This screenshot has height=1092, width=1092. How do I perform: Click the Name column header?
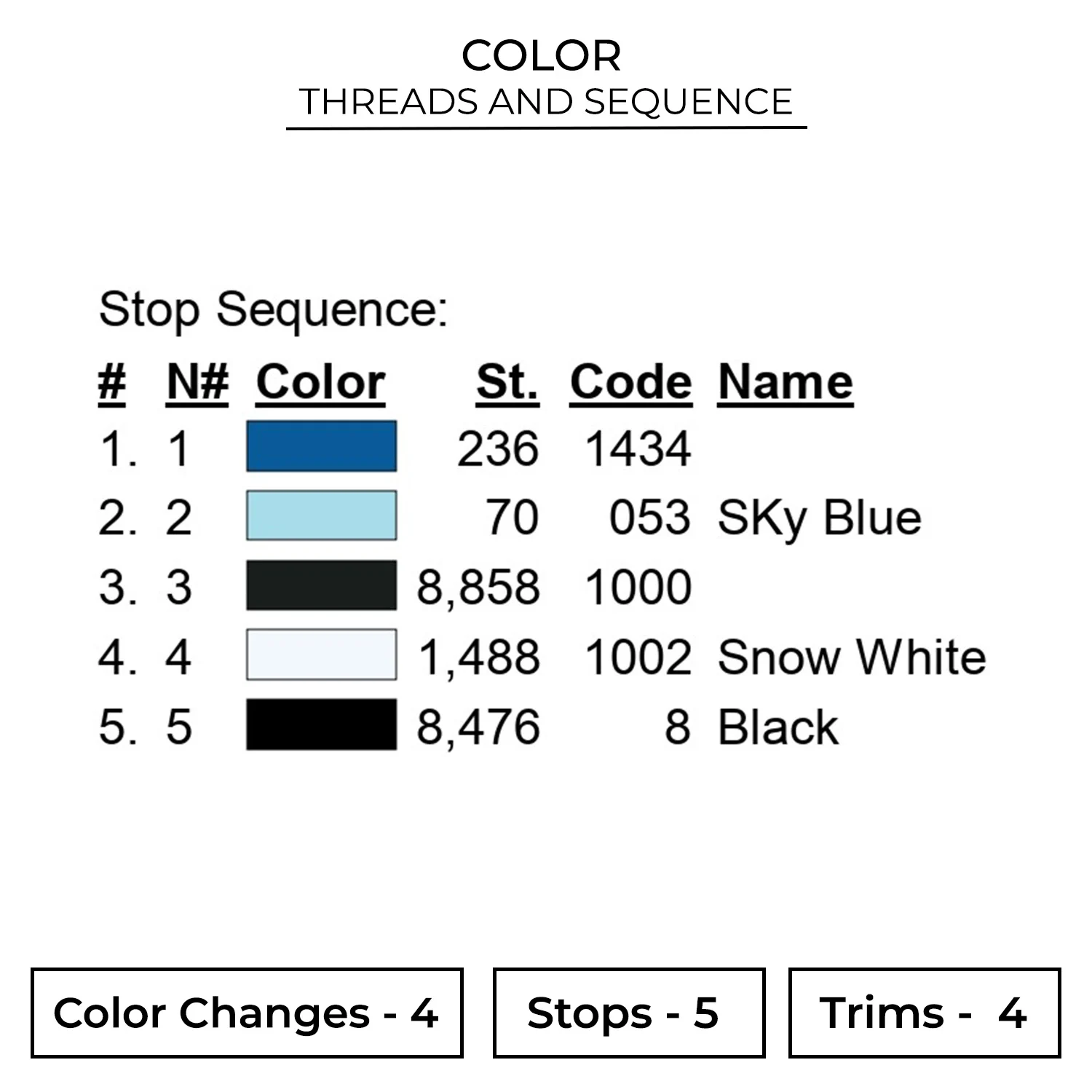click(786, 382)
